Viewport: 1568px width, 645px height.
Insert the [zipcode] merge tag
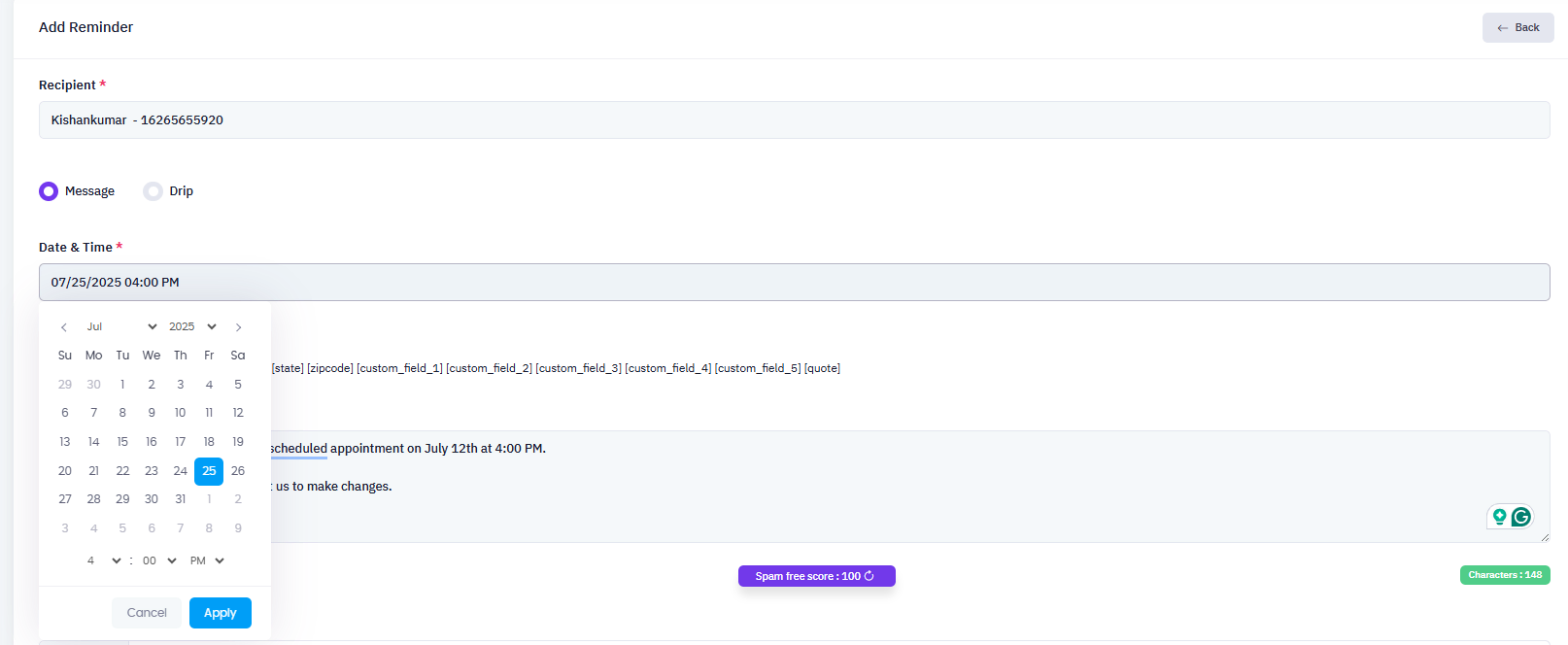[330, 368]
